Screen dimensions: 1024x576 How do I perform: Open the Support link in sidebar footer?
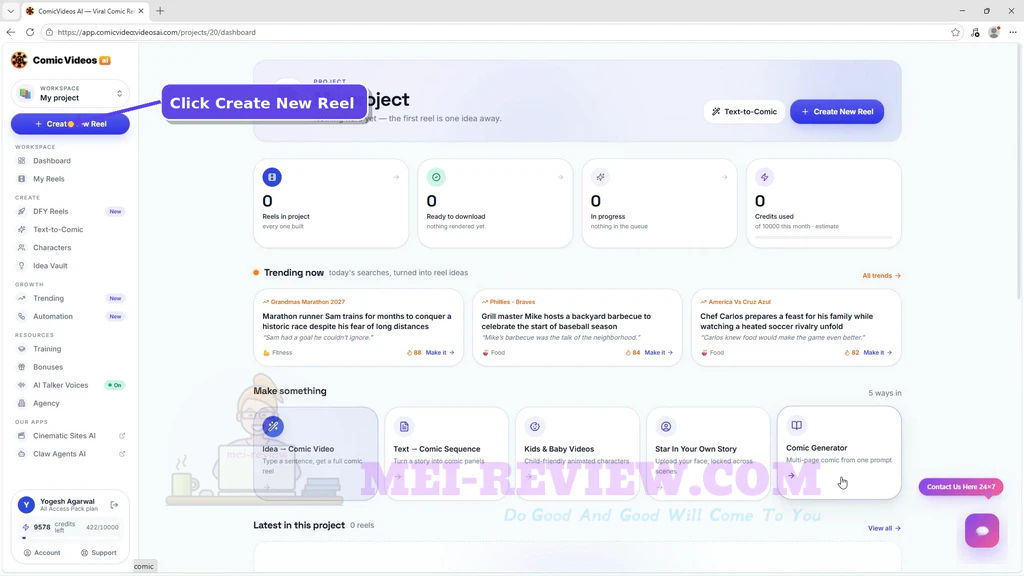pyautogui.click(x=99, y=552)
